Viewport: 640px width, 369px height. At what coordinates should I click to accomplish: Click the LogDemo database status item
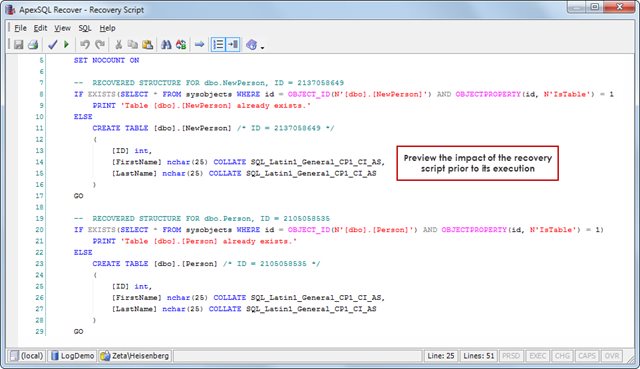click(72, 356)
